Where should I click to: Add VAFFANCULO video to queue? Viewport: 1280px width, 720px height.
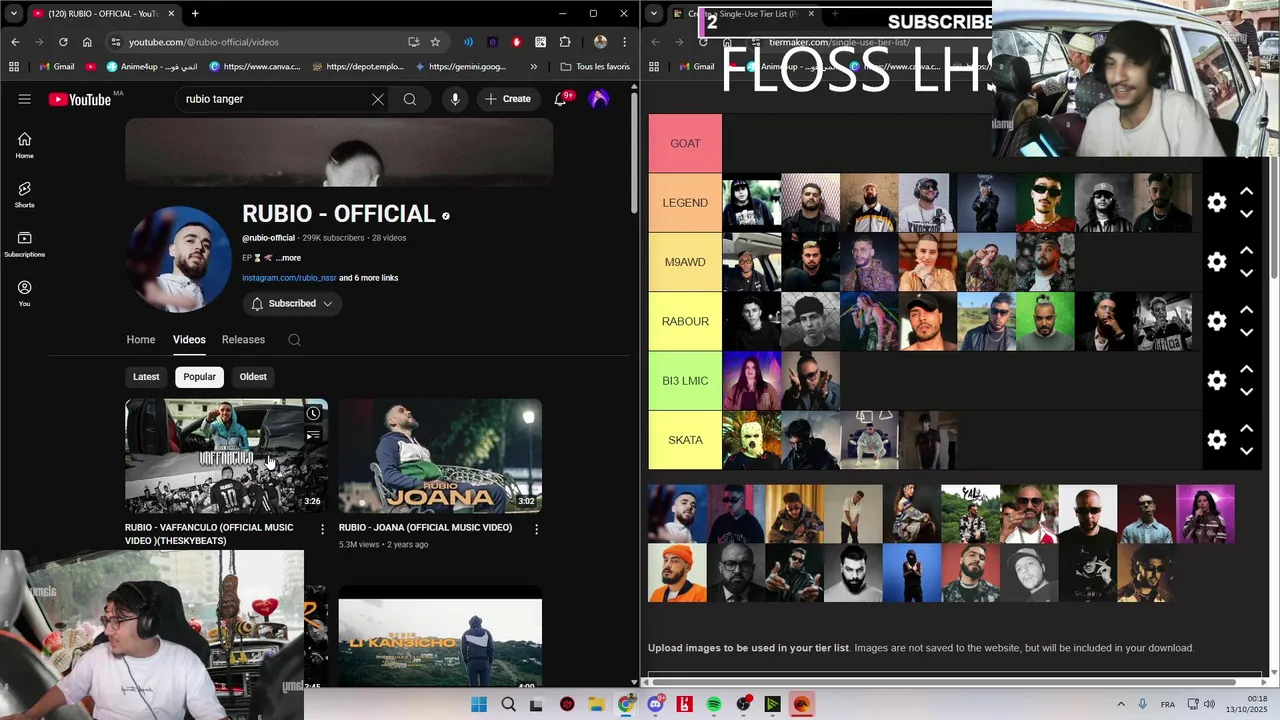click(x=313, y=436)
